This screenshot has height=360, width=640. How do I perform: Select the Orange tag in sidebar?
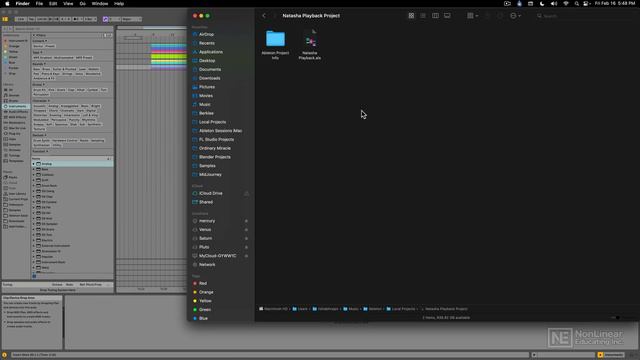(206, 292)
